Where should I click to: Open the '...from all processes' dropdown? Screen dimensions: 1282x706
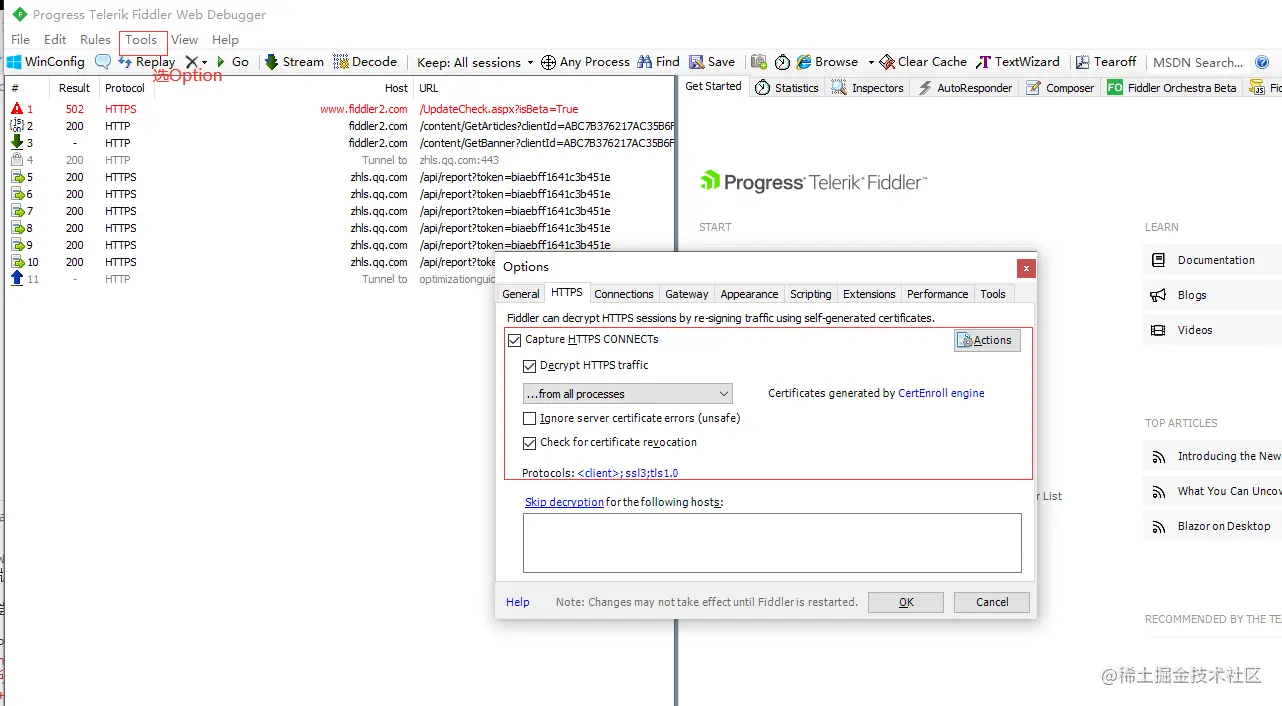coord(628,394)
